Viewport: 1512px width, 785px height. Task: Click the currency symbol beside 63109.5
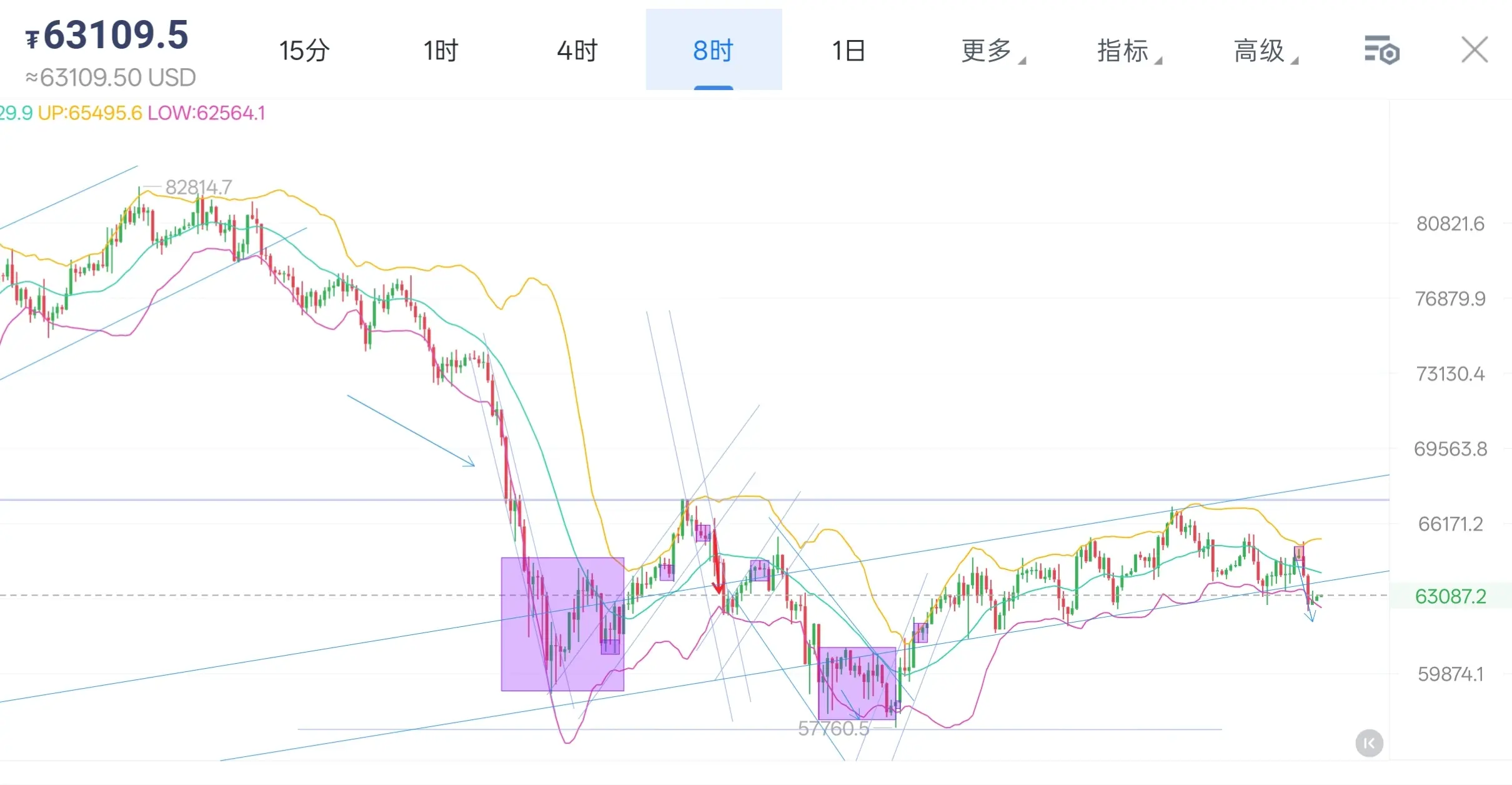click(x=32, y=39)
